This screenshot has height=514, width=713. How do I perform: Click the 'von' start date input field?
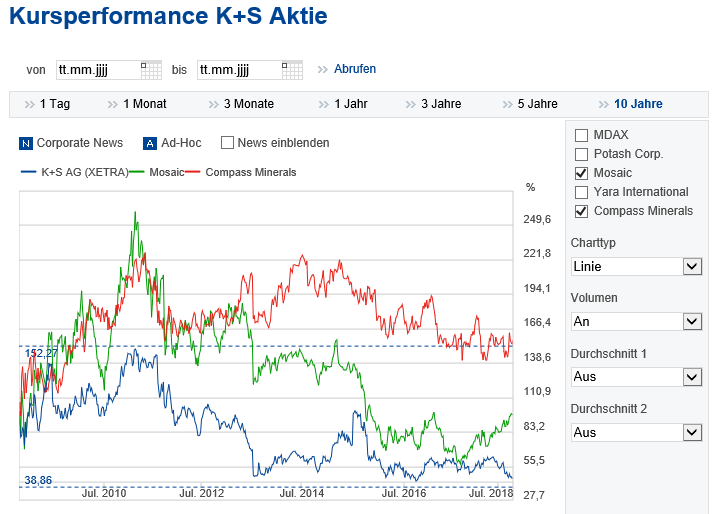coord(98,70)
